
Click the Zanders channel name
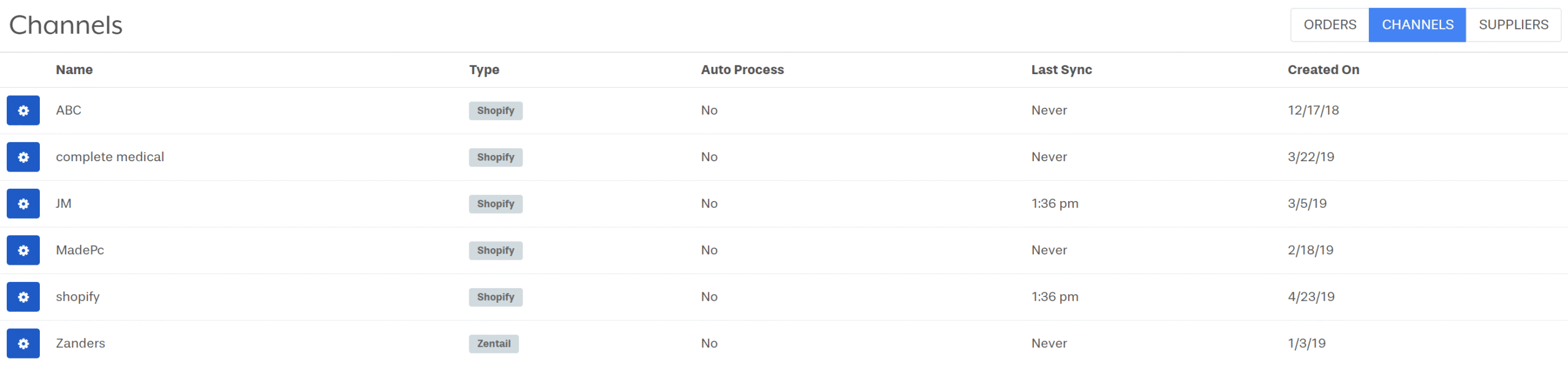pos(81,343)
